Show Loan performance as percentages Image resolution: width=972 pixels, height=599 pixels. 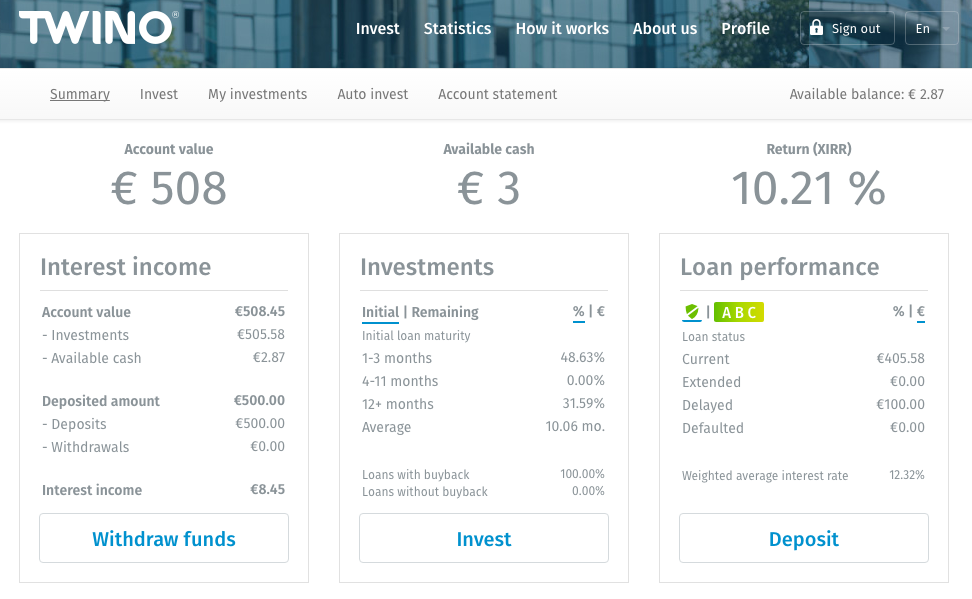pyautogui.click(x=898, y=311)
